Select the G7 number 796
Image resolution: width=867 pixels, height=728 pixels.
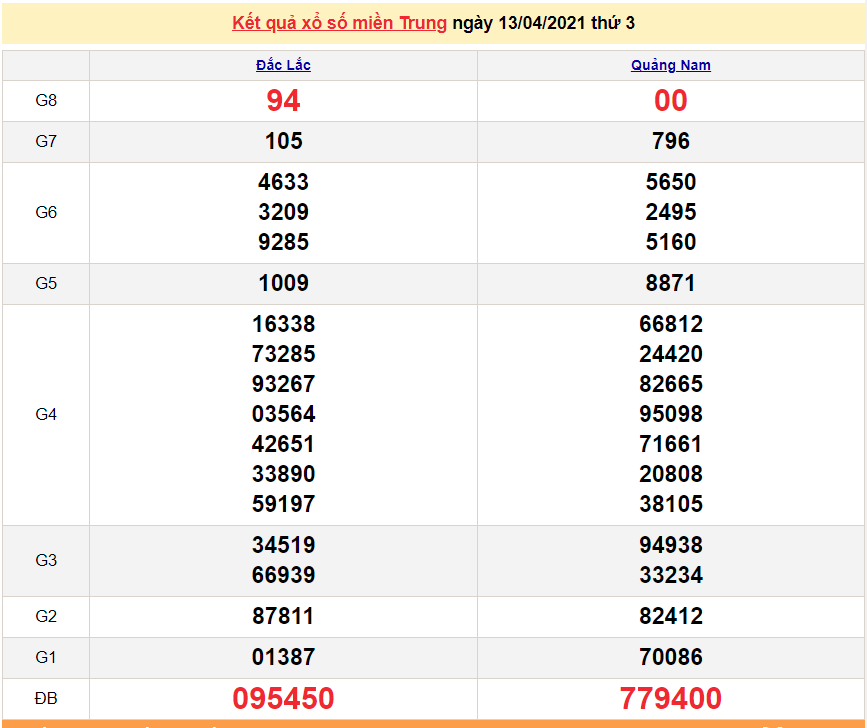pyautogui.click(x=670, y=141)
